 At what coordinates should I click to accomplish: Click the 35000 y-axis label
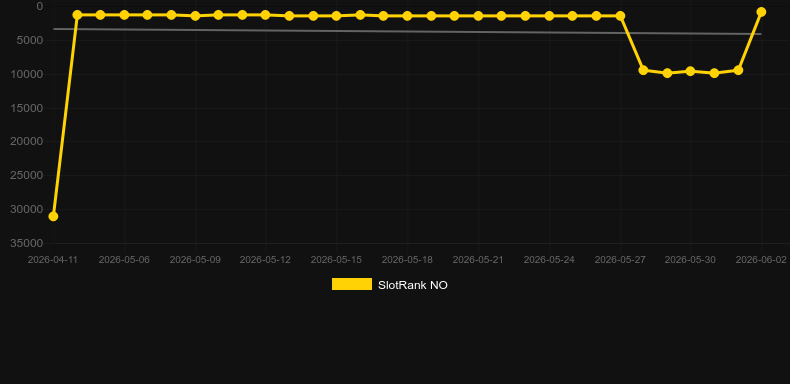coord(27,243)
